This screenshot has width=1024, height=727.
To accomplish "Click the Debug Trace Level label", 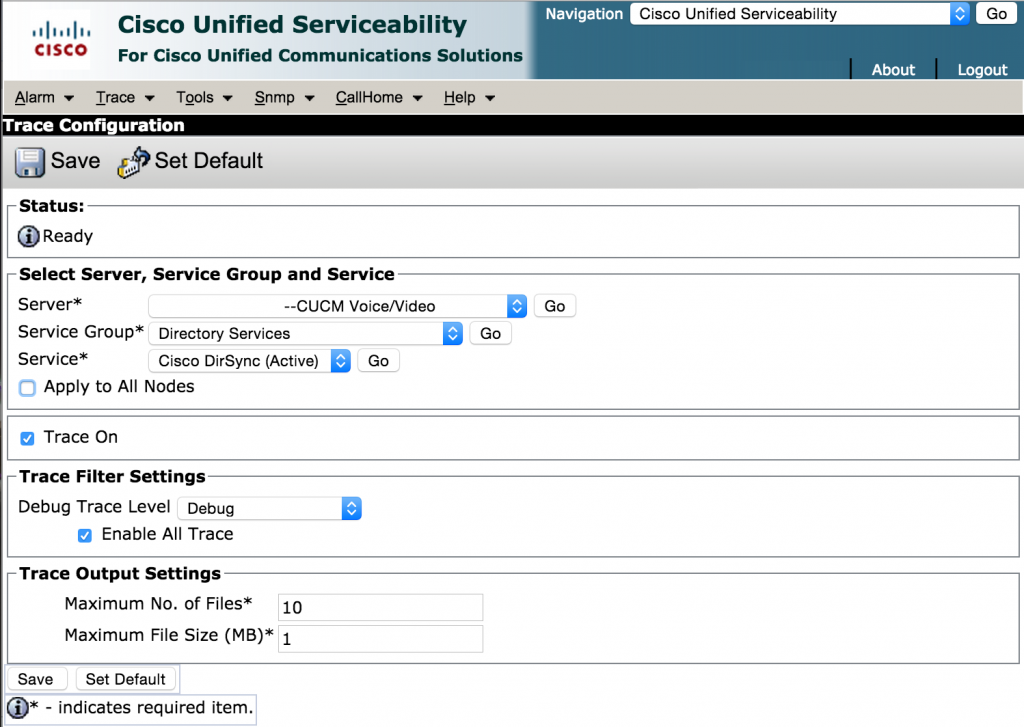I will pos(94,507).
